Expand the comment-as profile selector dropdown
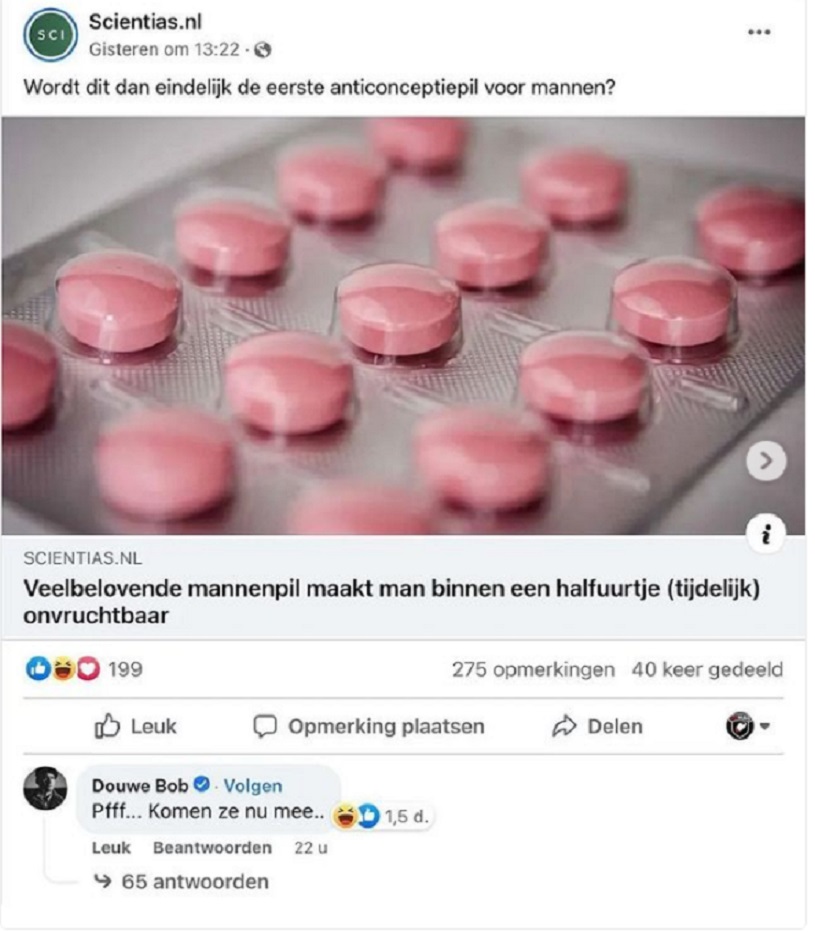The image size is (815, 932). tap(747, 725)
